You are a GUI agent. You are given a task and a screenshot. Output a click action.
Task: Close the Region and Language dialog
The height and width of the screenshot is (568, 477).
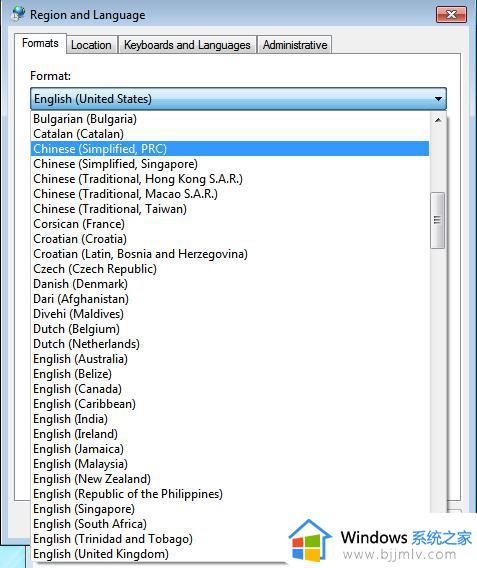pos(451,14)
